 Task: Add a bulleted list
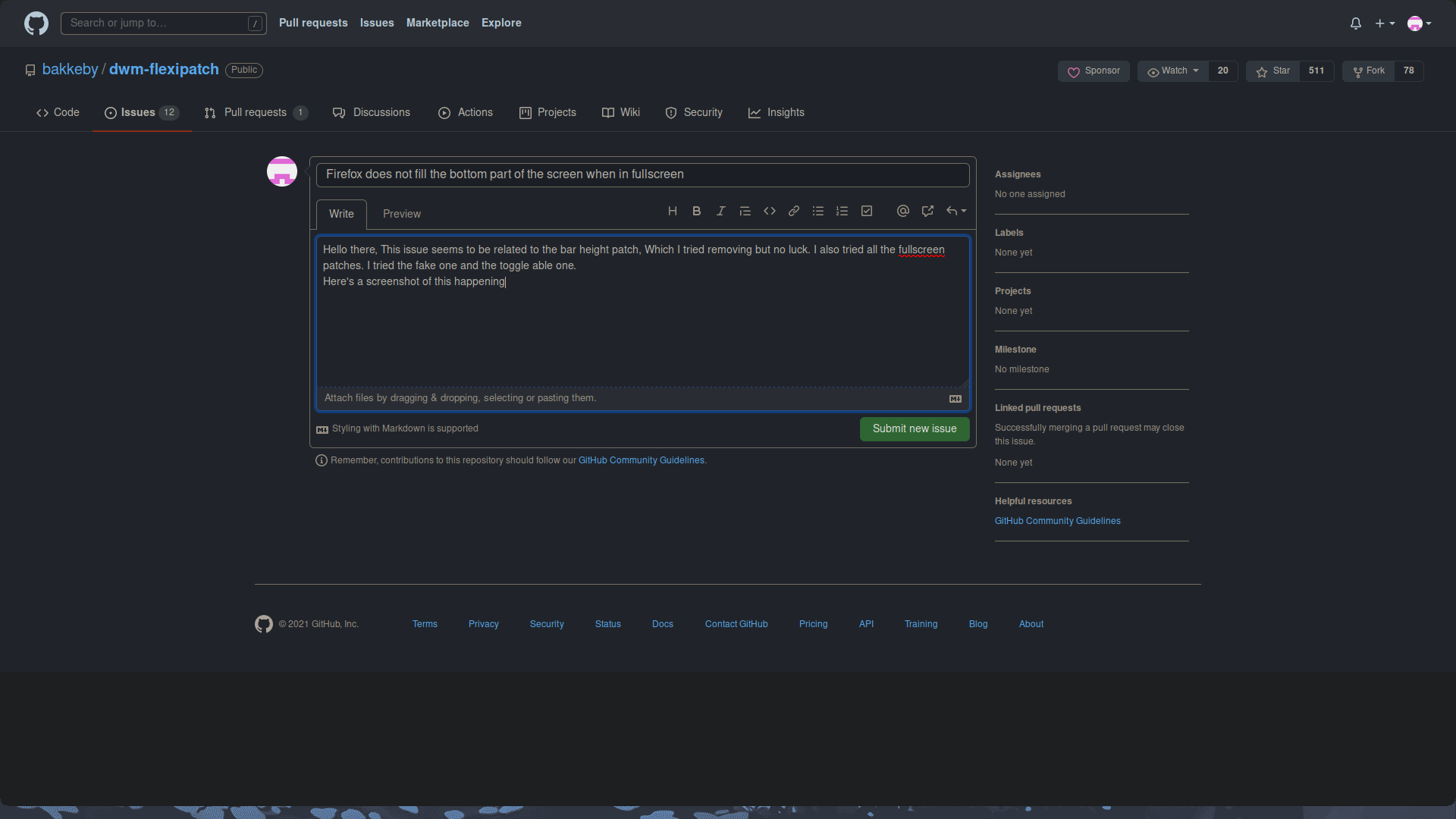pyautogui.click(x=818, y=211)
